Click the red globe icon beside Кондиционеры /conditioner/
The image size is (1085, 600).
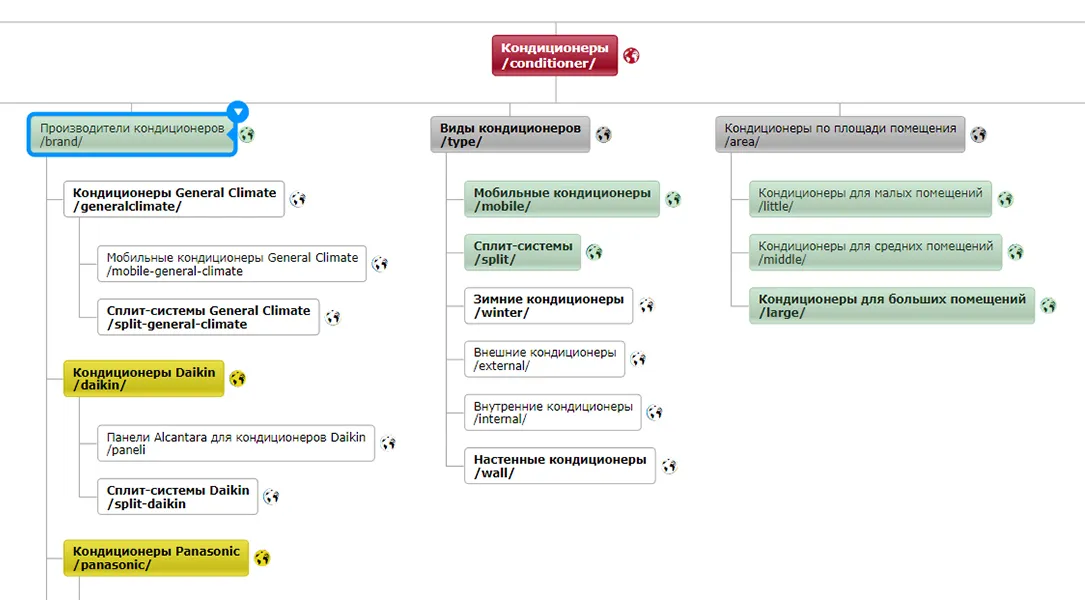(631, 56)
